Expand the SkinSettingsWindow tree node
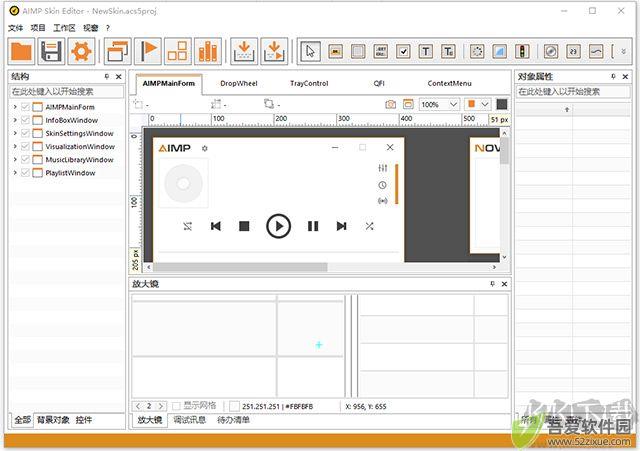 pyautogui.click(x=15, y=133)
